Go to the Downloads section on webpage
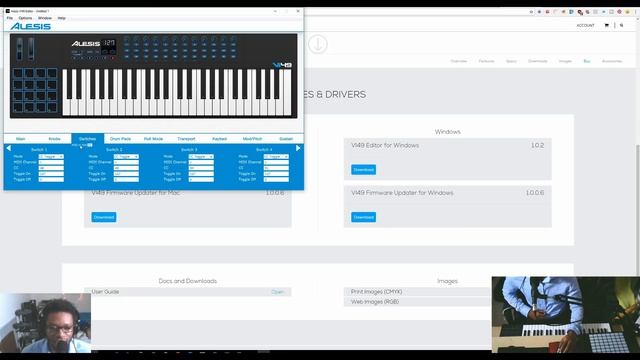Viewport: 640px width, 360px height. click(538, 61)
